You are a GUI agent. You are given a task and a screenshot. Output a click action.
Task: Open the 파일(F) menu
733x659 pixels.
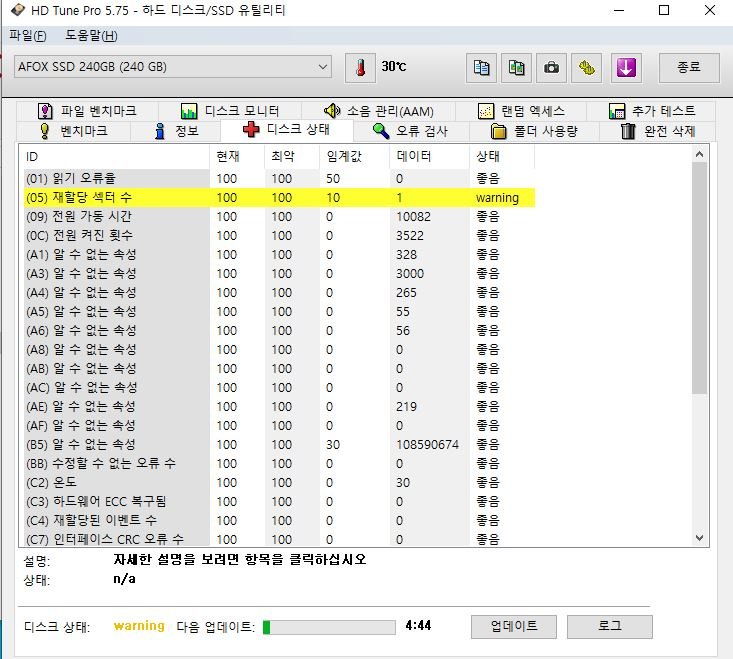(27, 36)
